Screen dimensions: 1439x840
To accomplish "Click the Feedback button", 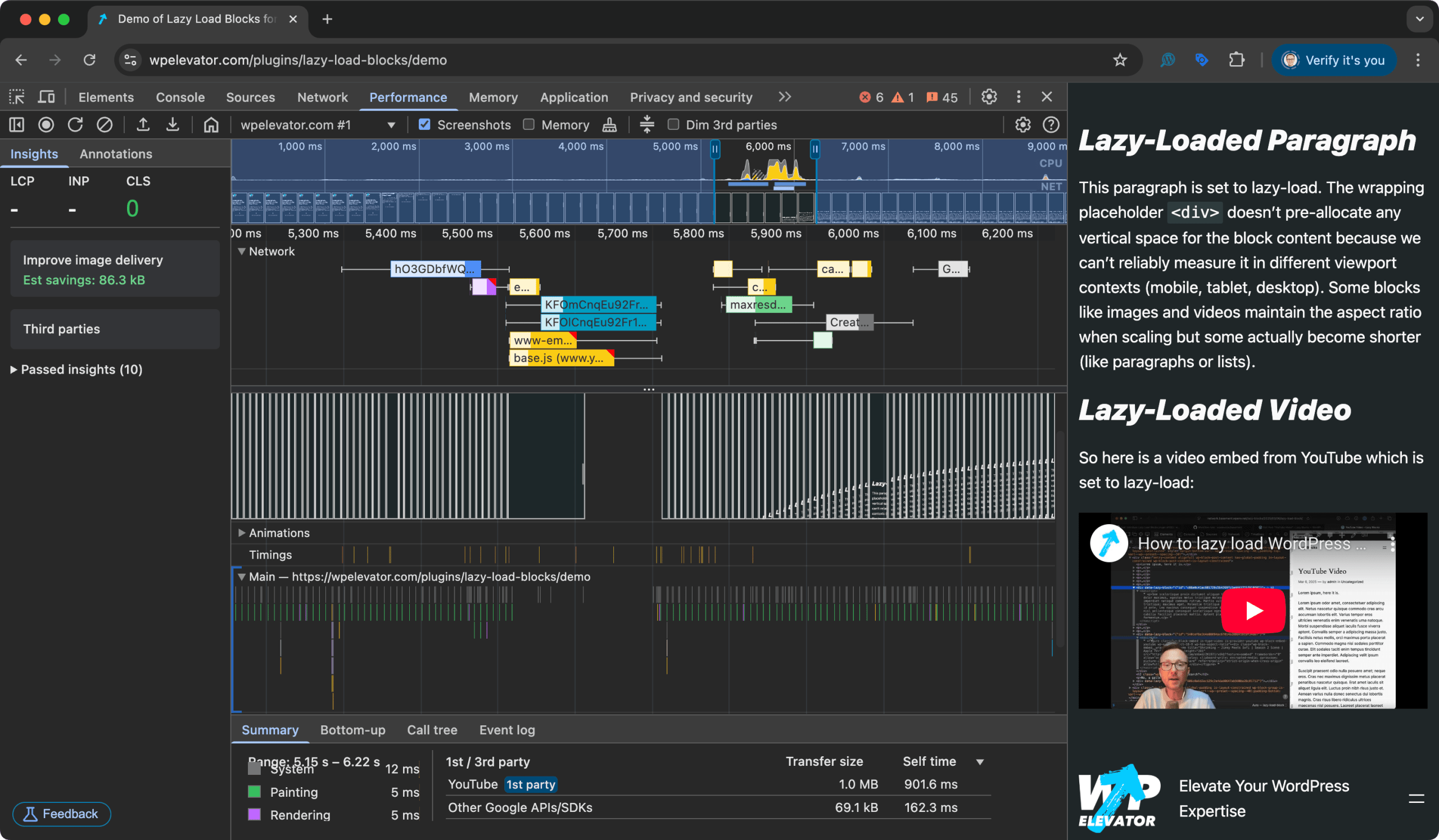I will [x=62, y=814].
